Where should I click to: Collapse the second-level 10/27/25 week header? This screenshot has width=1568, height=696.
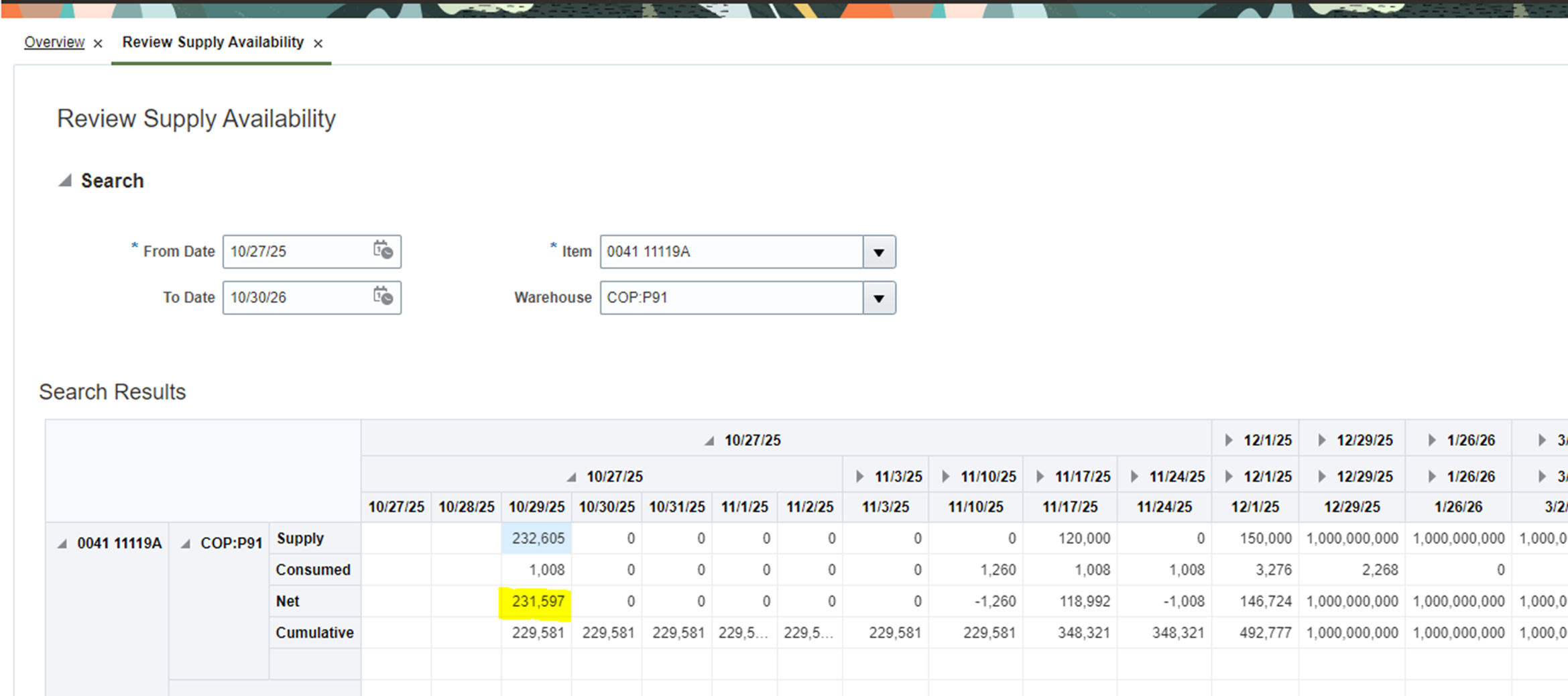tap(571, 477)
